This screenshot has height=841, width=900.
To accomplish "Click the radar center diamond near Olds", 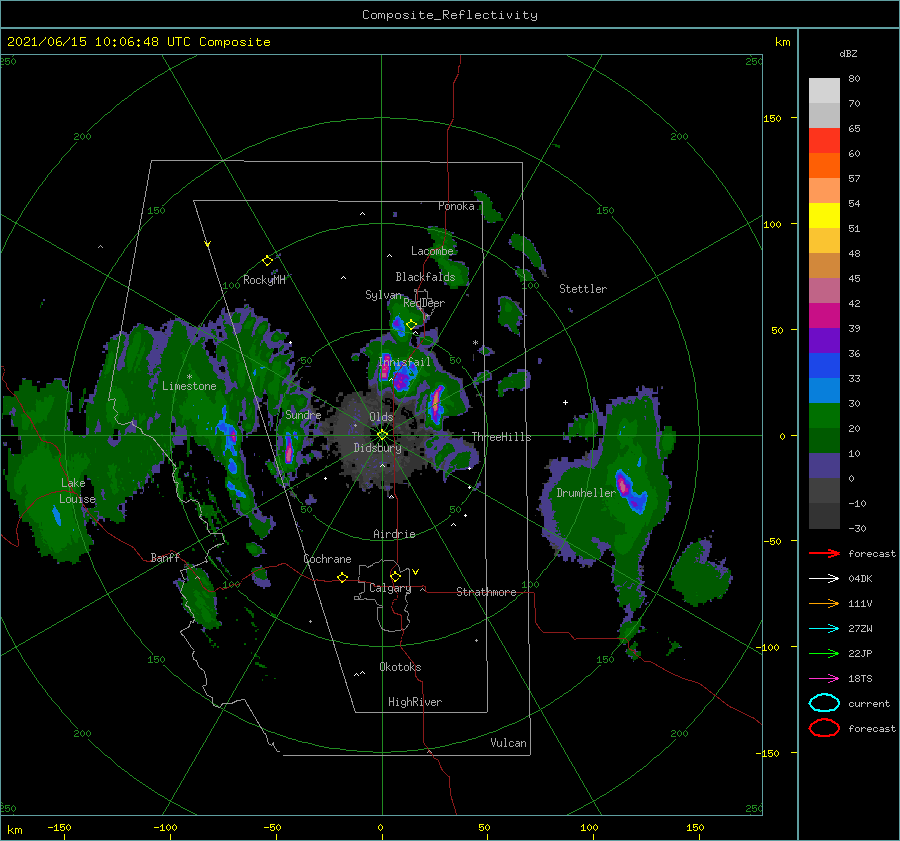I will [382, 435].
